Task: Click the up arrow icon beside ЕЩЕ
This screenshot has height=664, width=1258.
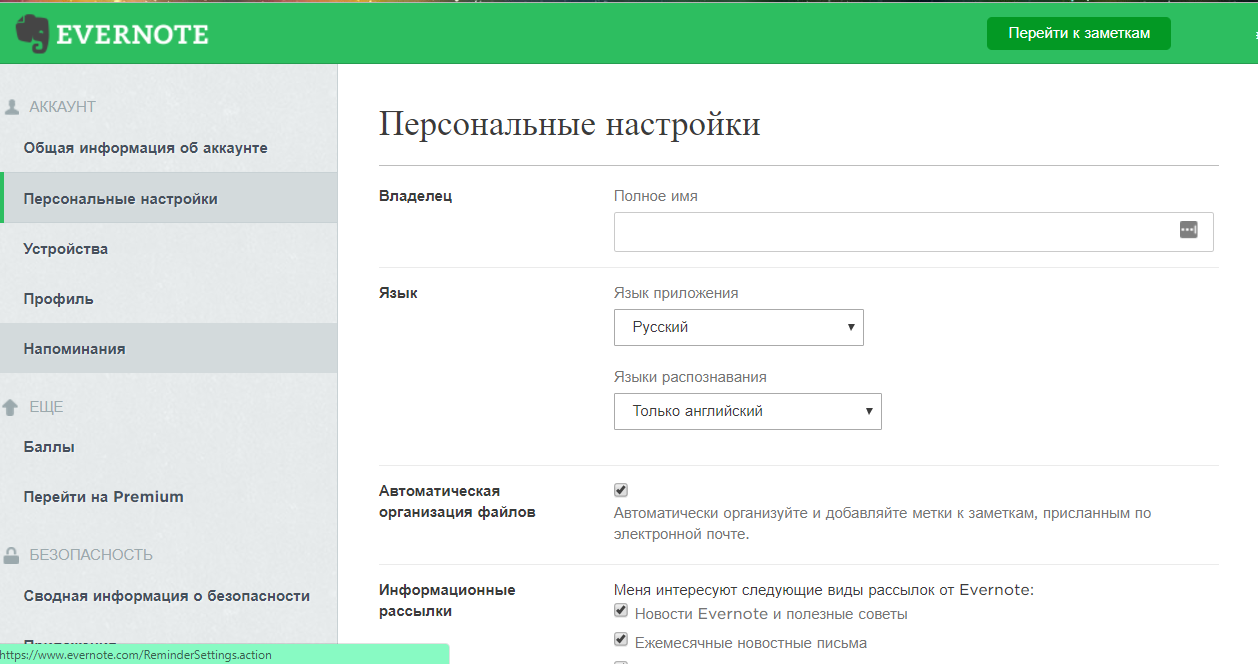Action: 11,407
